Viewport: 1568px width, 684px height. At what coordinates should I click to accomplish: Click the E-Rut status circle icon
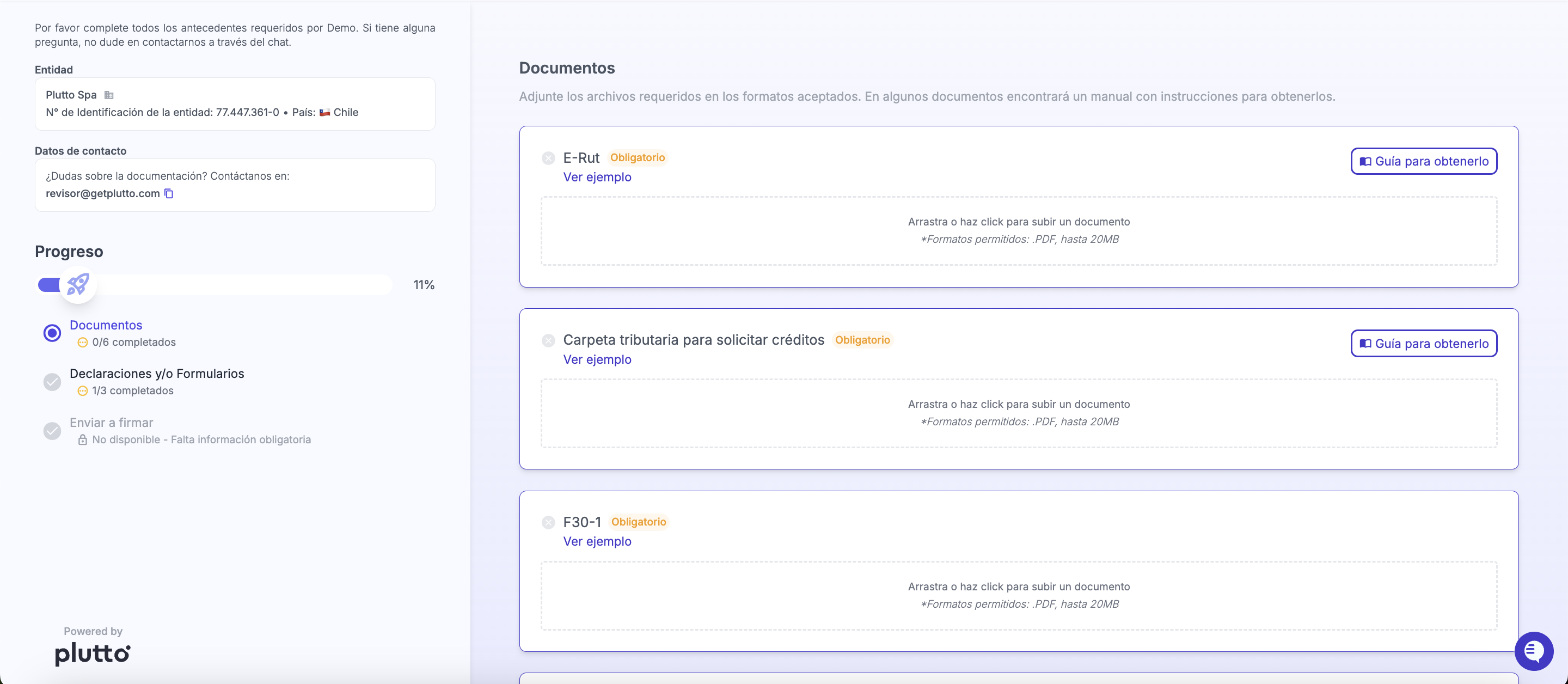(548, 158)
